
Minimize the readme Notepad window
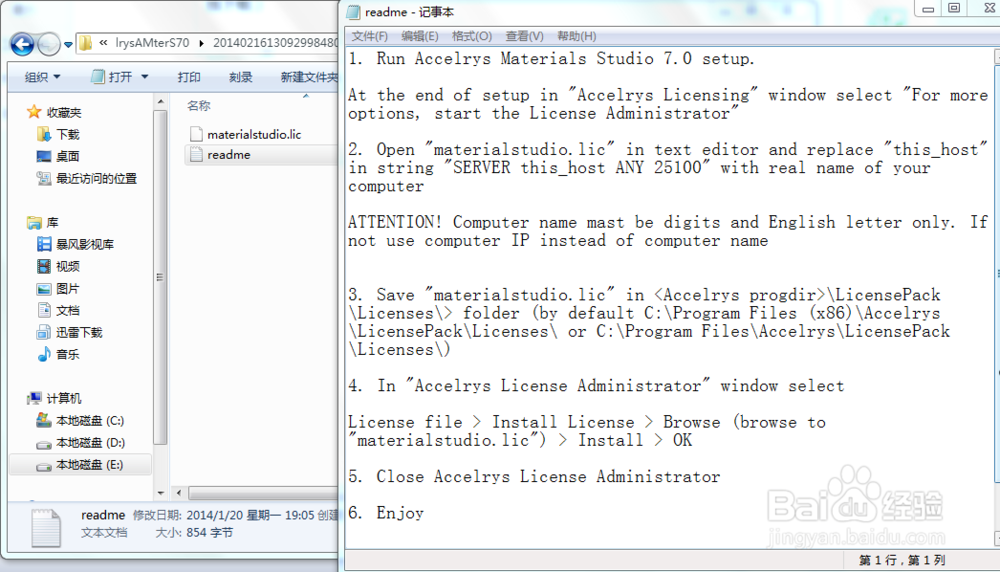coord(928,9)
